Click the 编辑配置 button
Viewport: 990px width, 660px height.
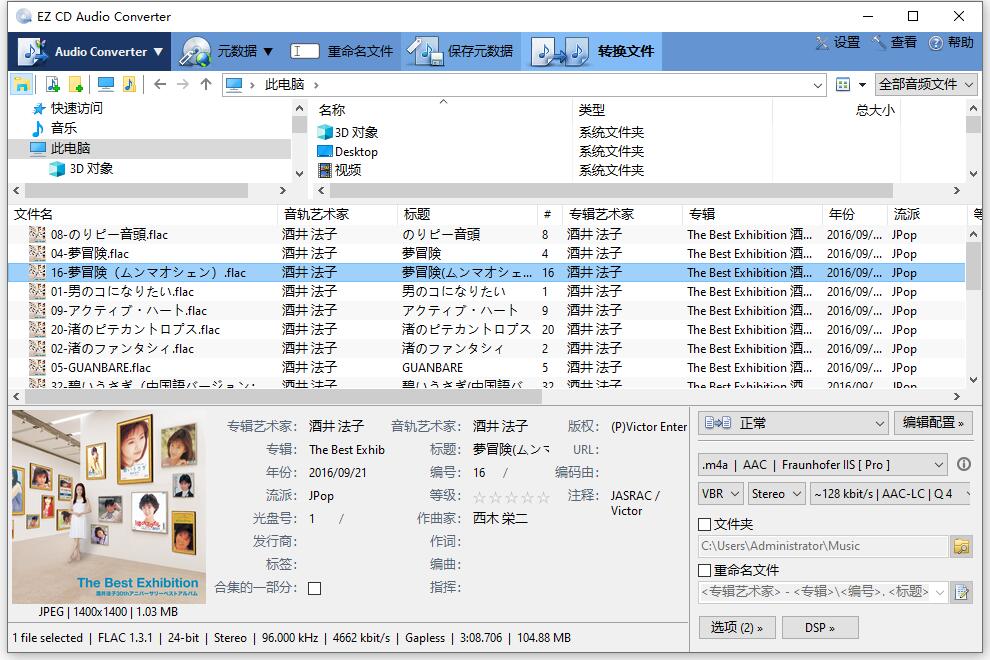coord(933,423)
